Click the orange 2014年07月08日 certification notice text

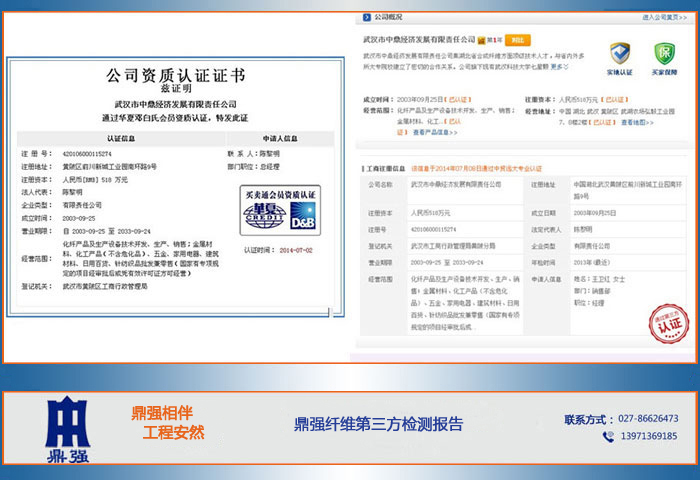tap(476, 169)
